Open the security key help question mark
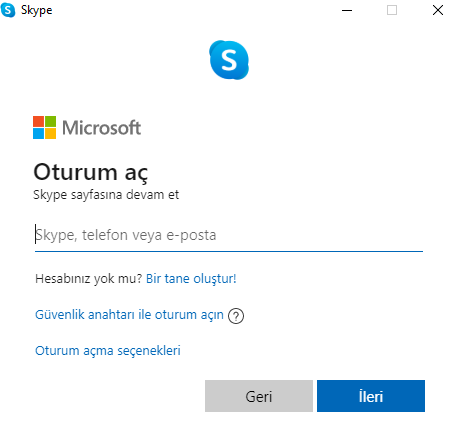The width and height of the screenshot is (449, 433). pyautogui.click(x=236, y=316)
